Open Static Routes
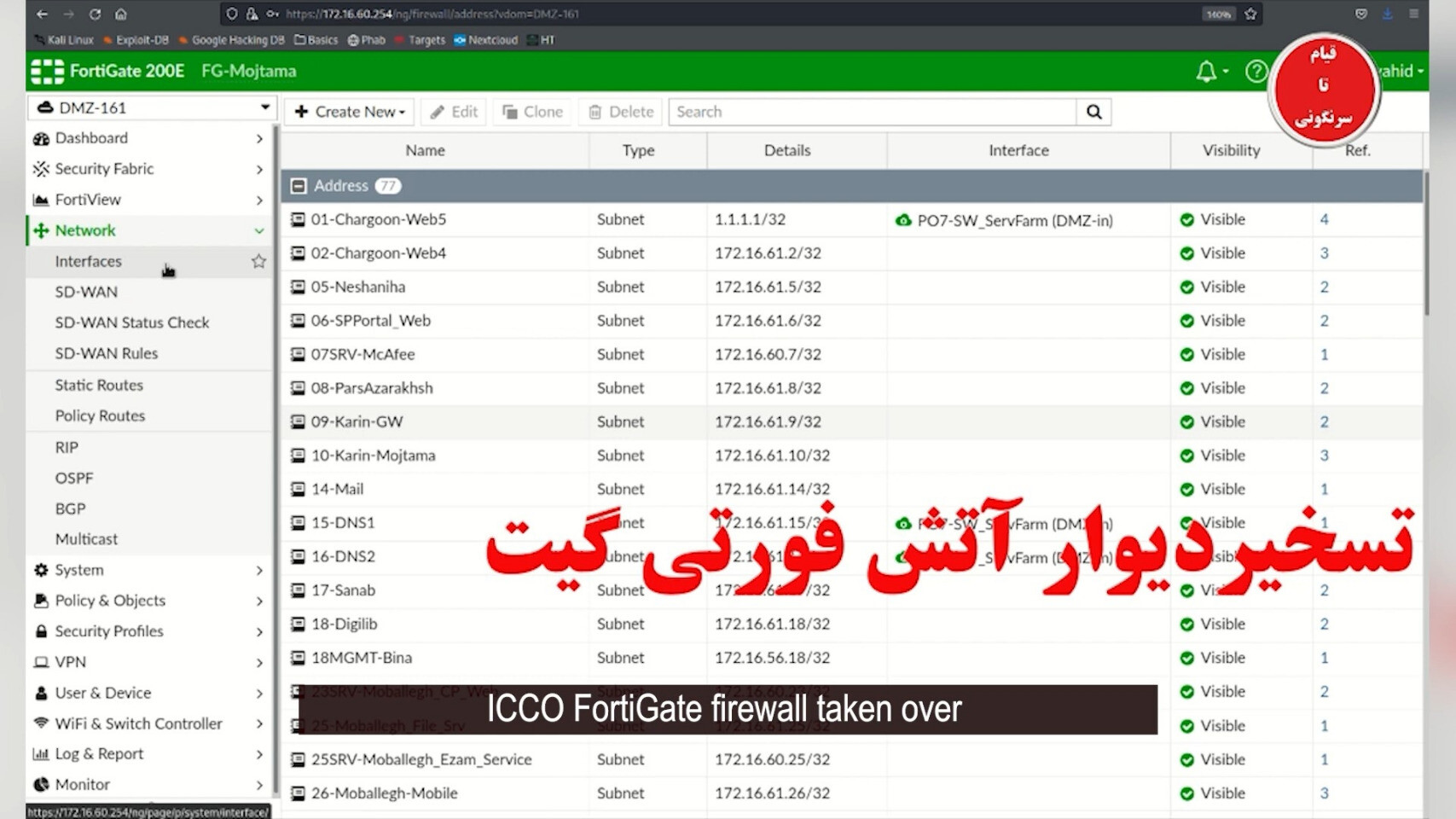The image size is (1456, 819). 99,385
